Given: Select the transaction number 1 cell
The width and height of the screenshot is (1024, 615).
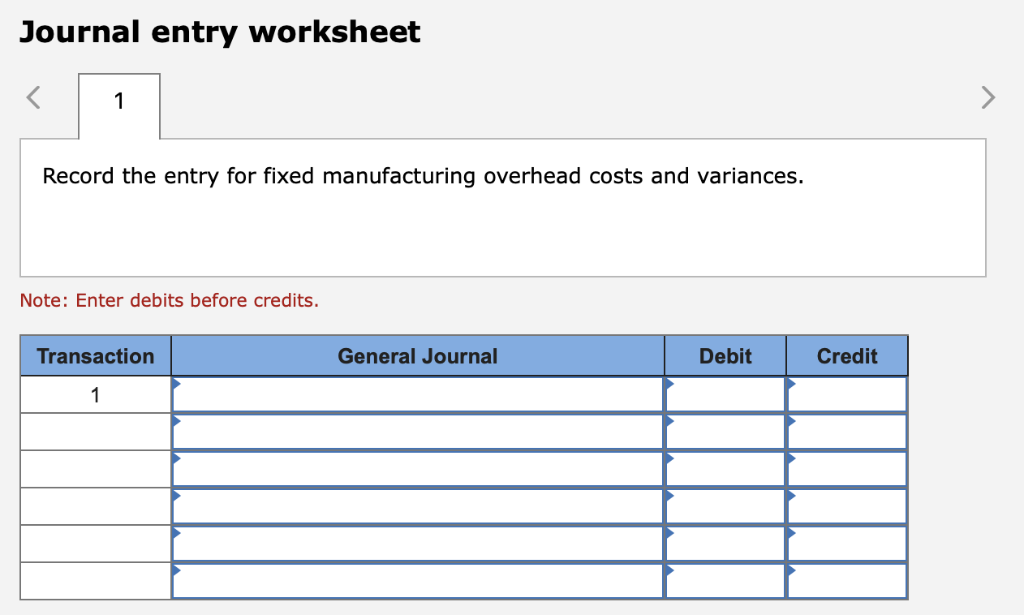Looking at the screenshot, I should pos(95,394).
